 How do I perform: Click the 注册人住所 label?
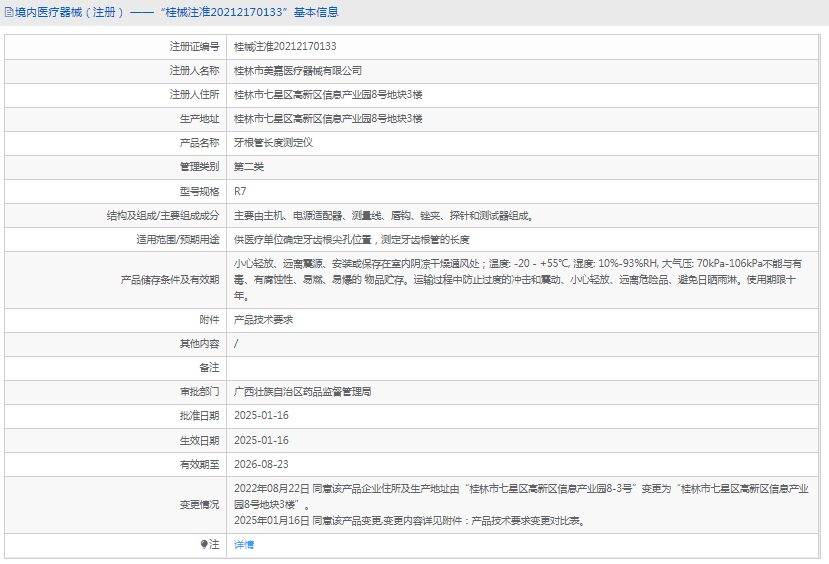[194, 95]
